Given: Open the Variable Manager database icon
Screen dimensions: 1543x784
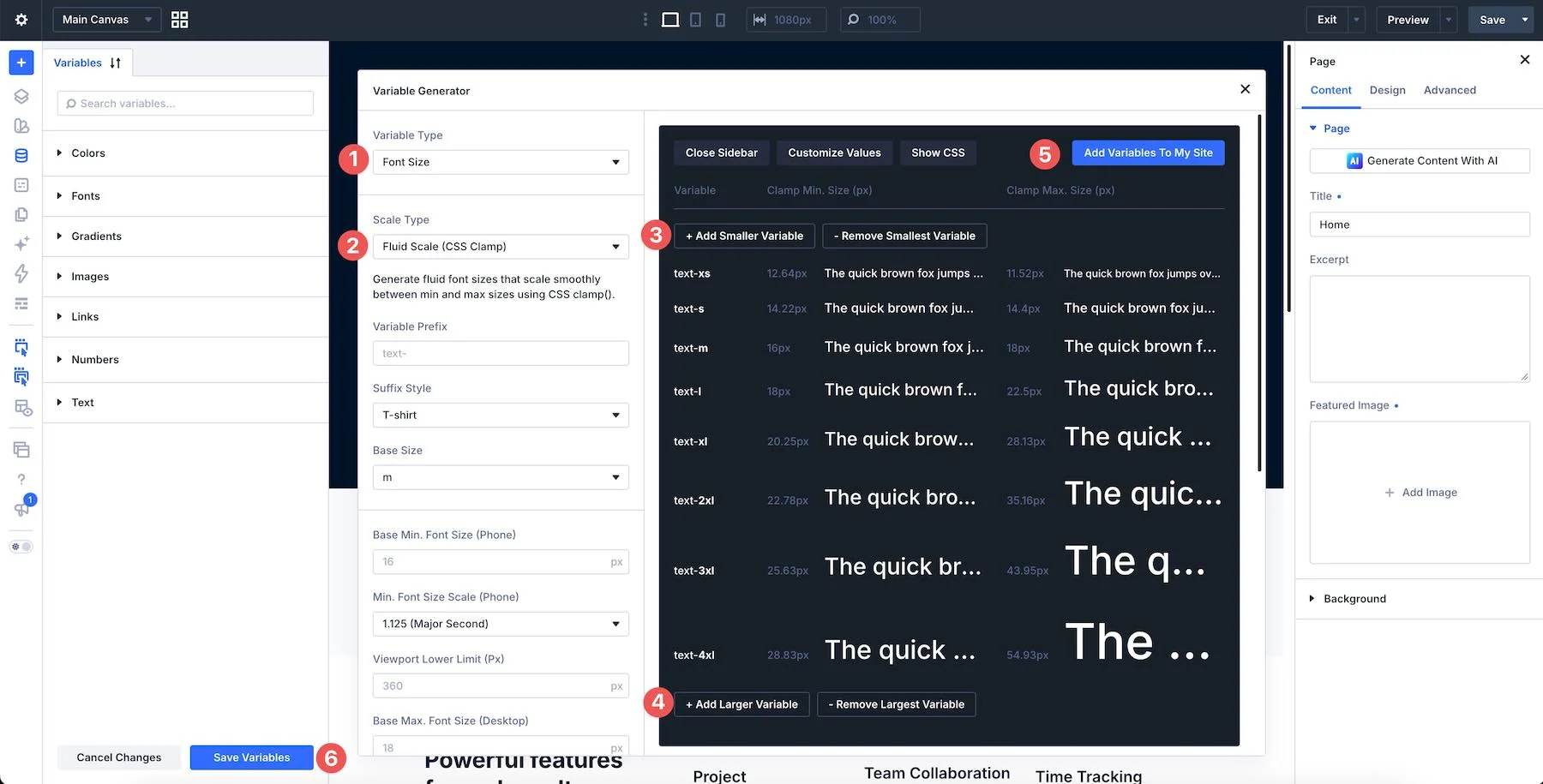Looking at the screenshot, I should tap(21, 156).
